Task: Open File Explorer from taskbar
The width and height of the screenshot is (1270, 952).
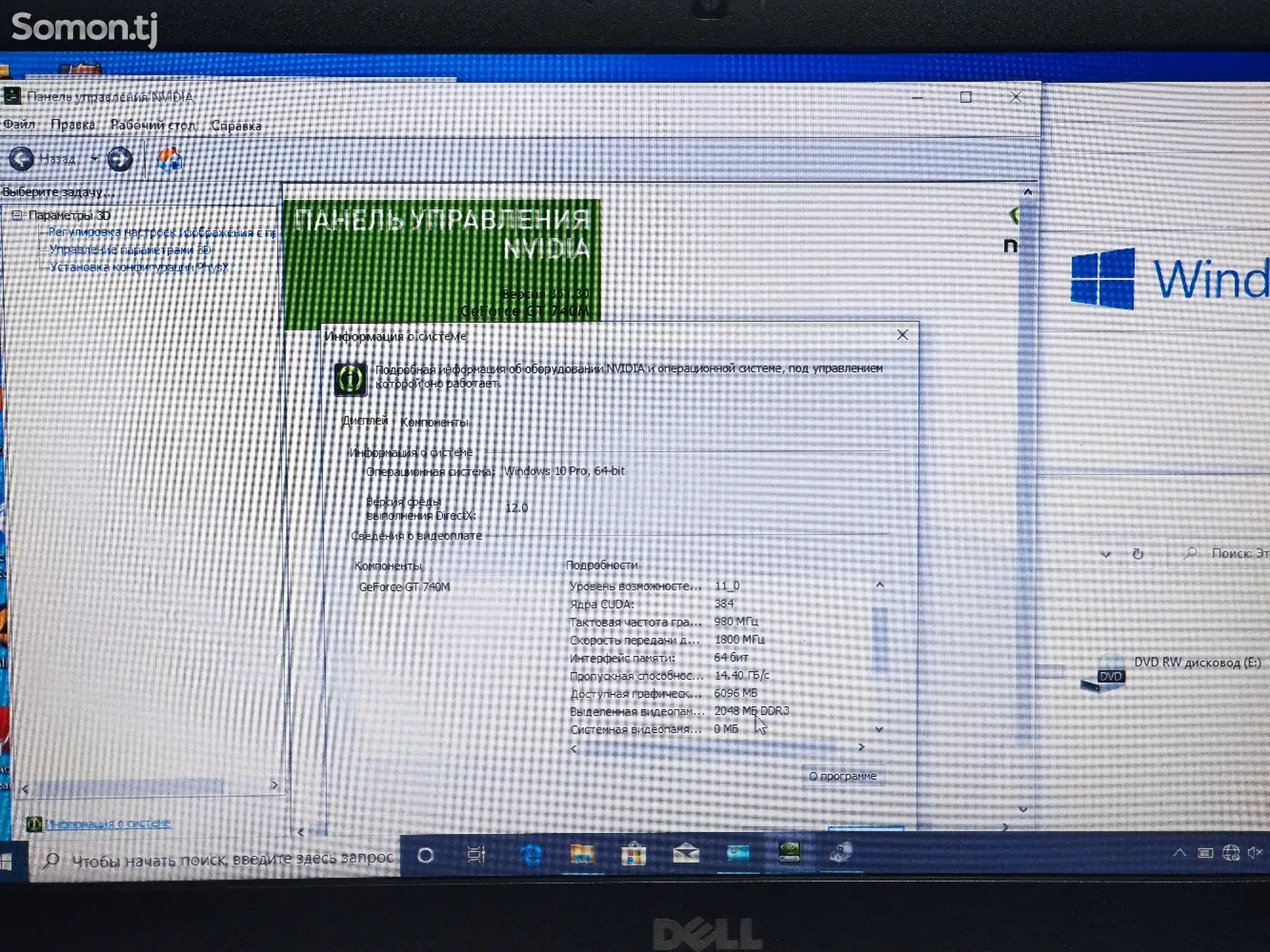Action: (x=582, y=854)
